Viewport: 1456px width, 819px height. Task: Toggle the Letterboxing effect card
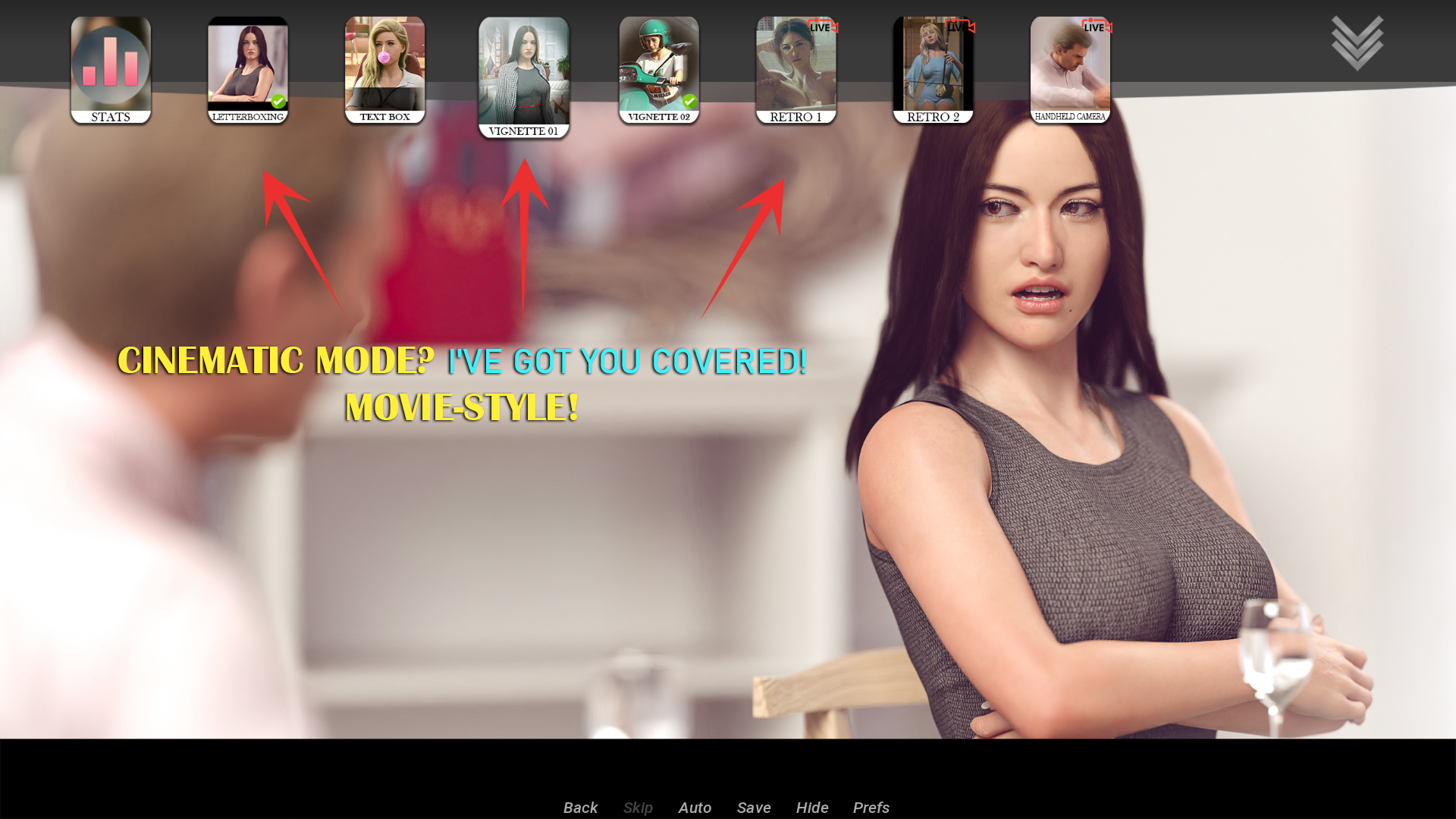[248, 70]
